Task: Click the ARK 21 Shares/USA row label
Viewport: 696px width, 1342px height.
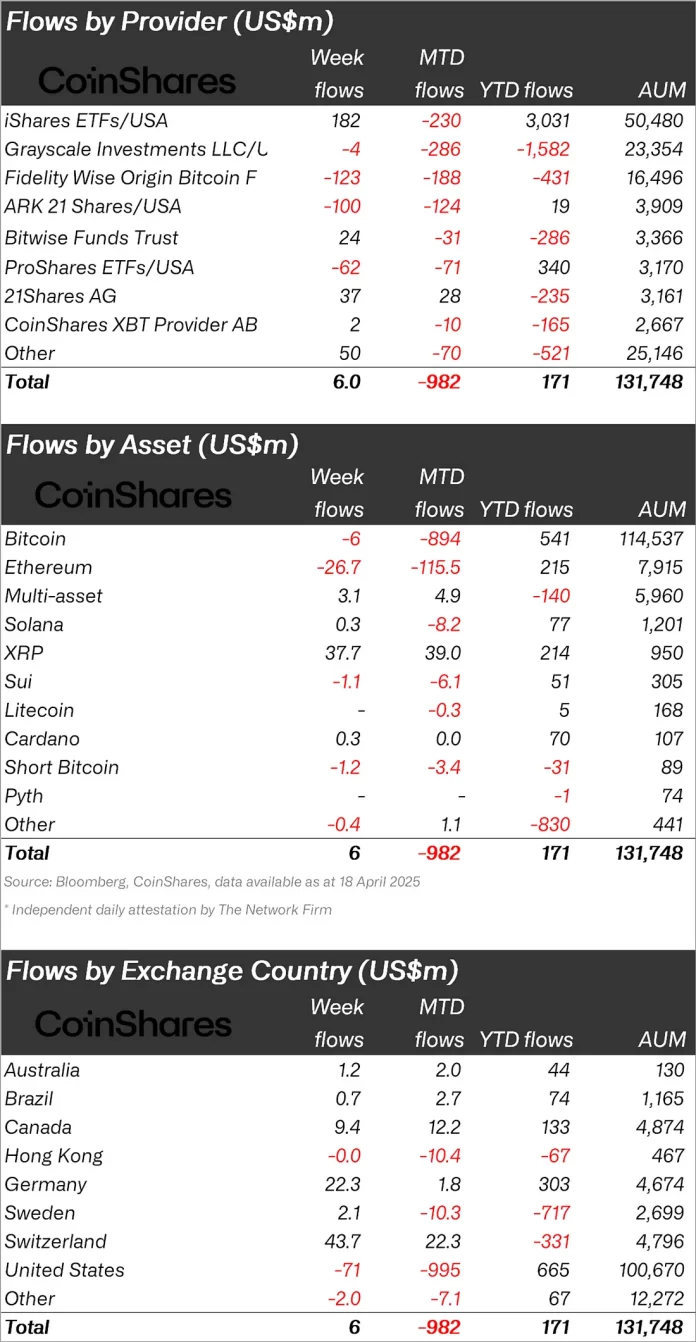Action: tap(93, 207)
